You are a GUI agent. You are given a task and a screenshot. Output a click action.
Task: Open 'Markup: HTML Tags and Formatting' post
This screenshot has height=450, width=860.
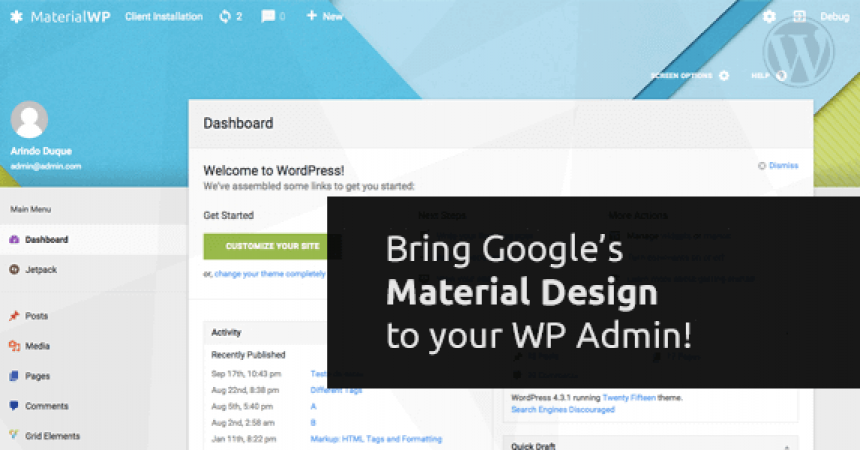(x=376, y=439)
